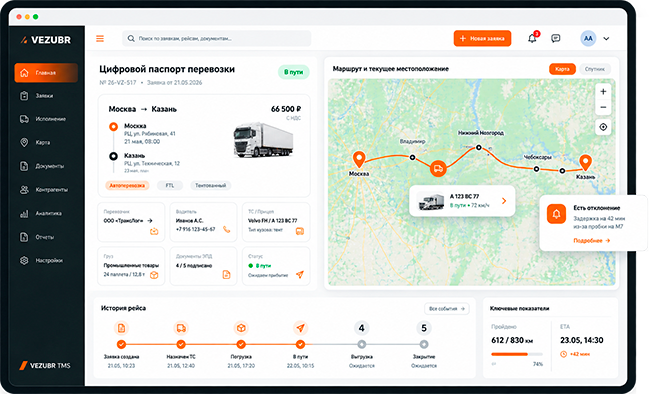Open the chat messages icon
Screen dimensions: 649x394
[556, 38]
